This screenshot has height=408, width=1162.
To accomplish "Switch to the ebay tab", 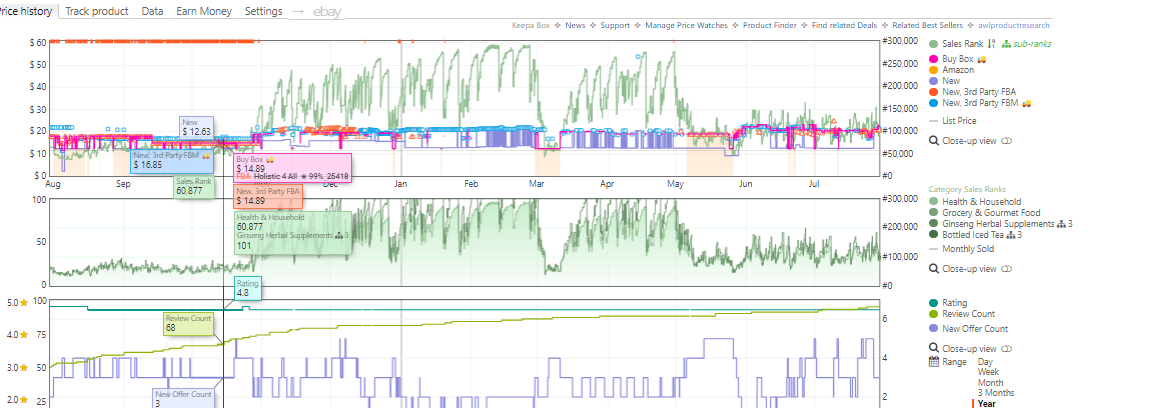I will point(328,11).
